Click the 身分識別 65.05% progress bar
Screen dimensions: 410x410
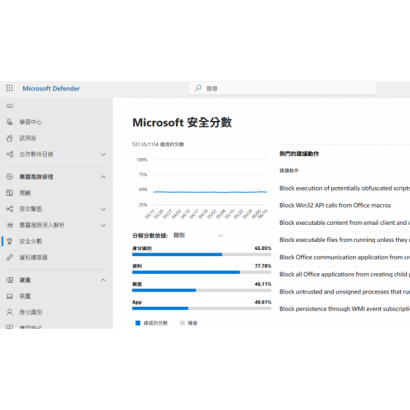pos(202,255)
